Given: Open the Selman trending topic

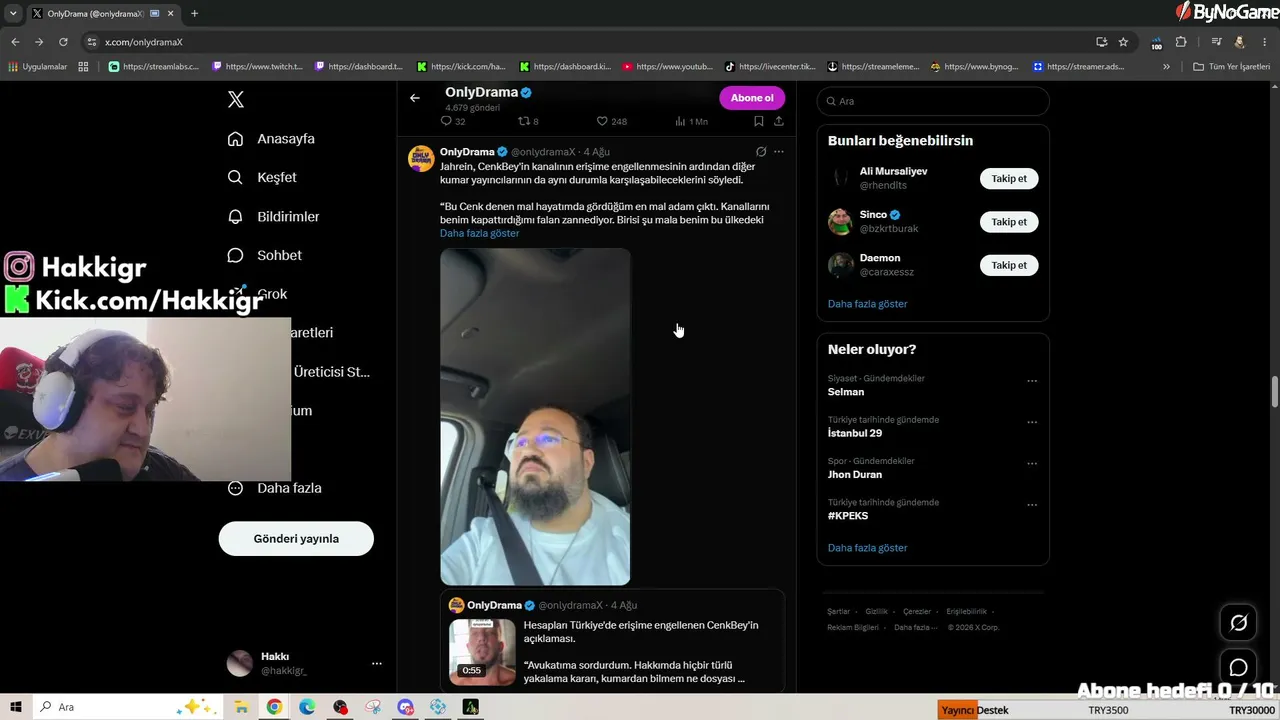Looking at the screenshot, I should (x=846, y=392).
